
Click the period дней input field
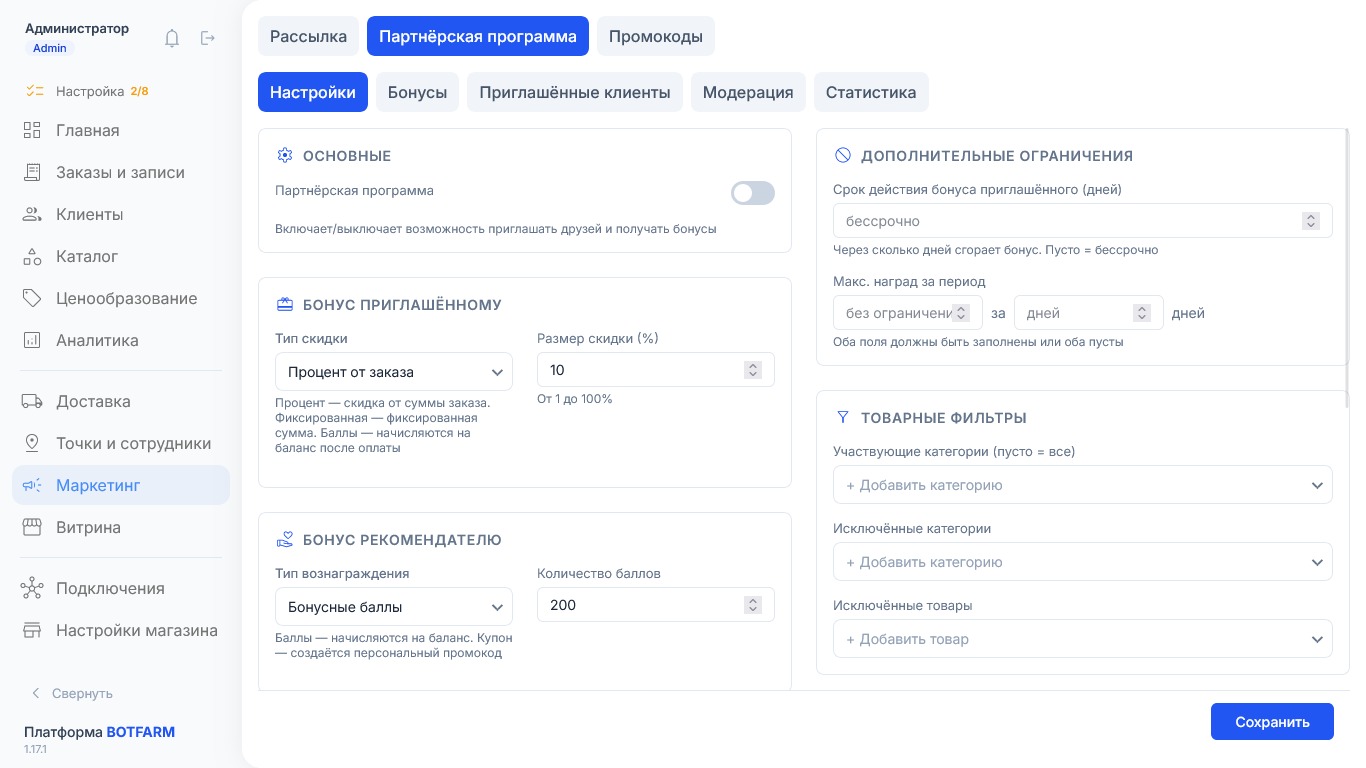tap(1089, 313)
